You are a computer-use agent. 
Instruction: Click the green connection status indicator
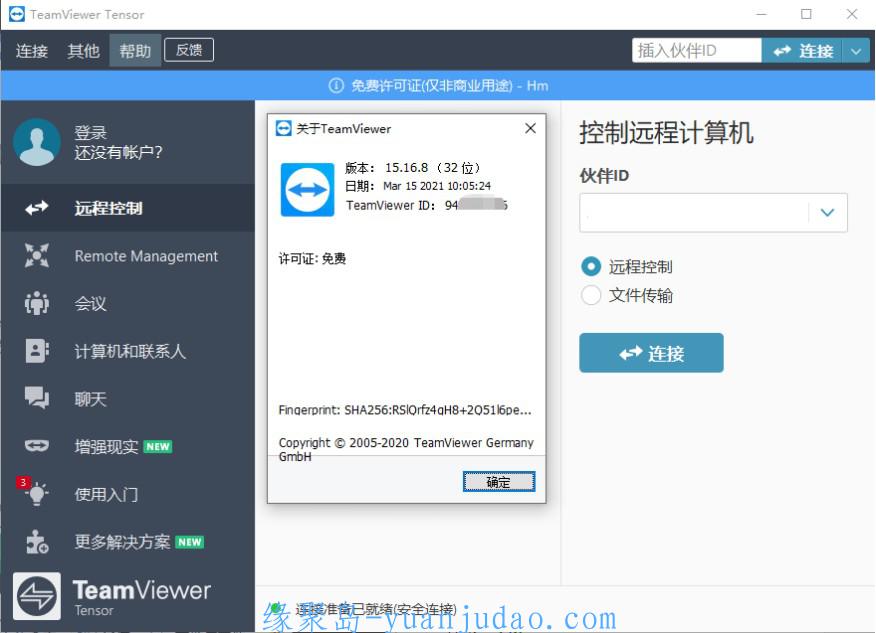(275, 607)
